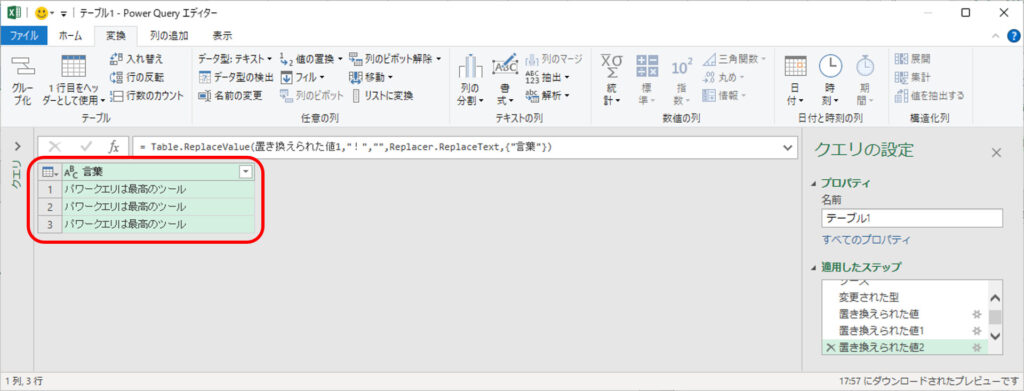
Task: Switch to 表示 tab
Action: 222,36
